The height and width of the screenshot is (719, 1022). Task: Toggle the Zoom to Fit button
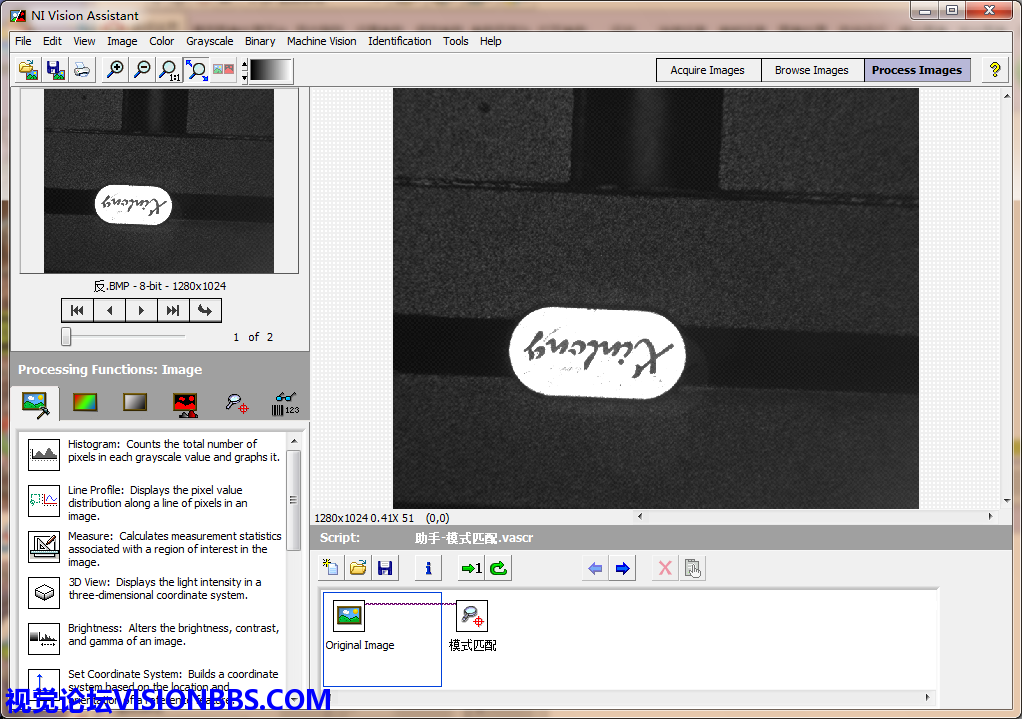coord(197,70)
